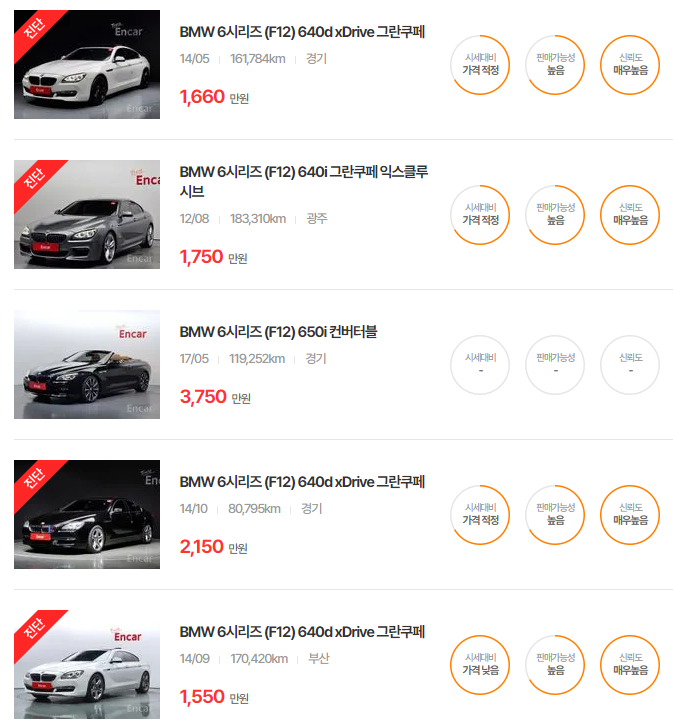The width and height of the screenshot is (673, 725).
Task: Click the 판매가능성 높음 circle on the 1,750 listing
Action: (x=555, y=215)
